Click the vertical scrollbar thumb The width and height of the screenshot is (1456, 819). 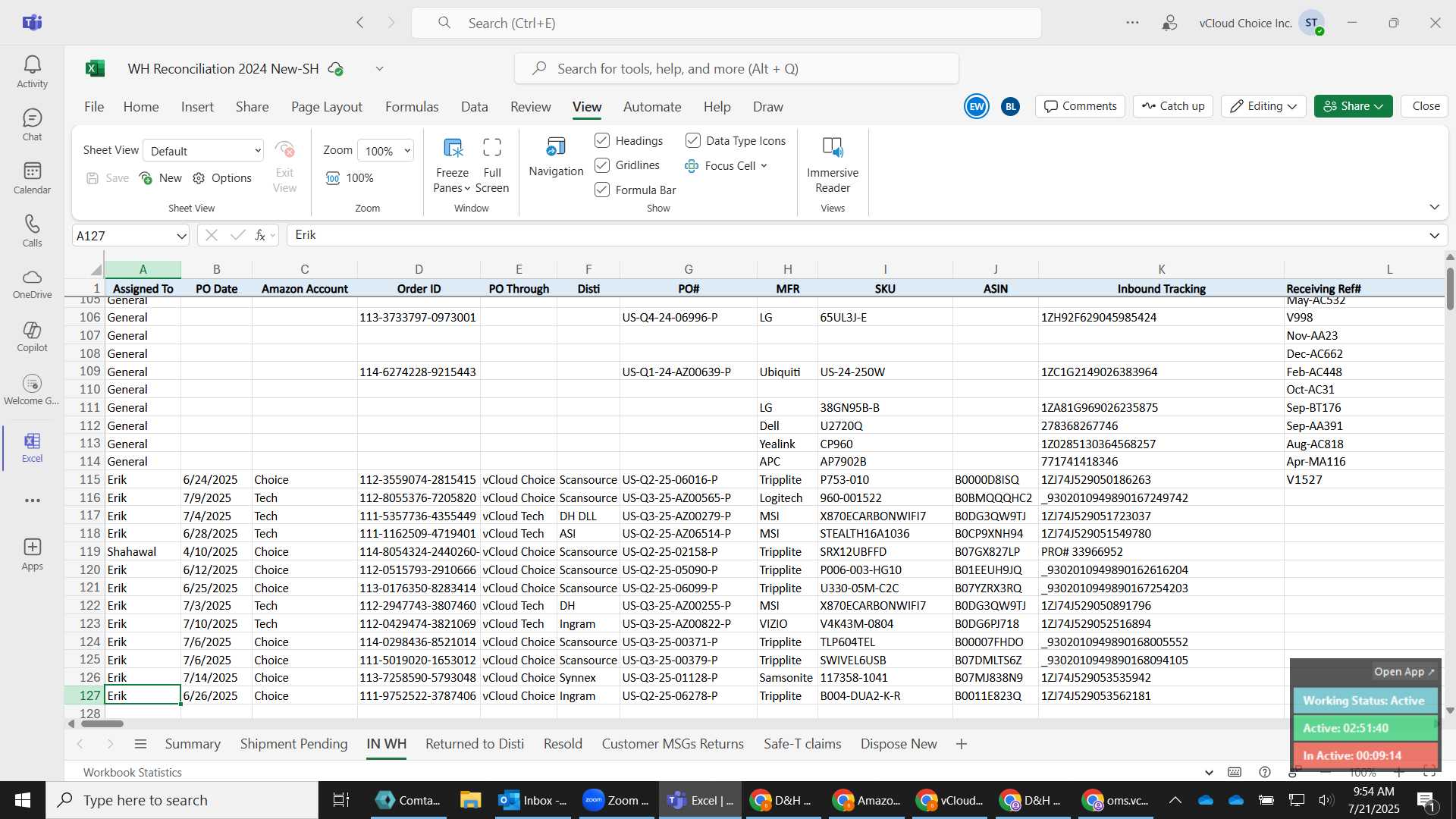click(1450, 289)
